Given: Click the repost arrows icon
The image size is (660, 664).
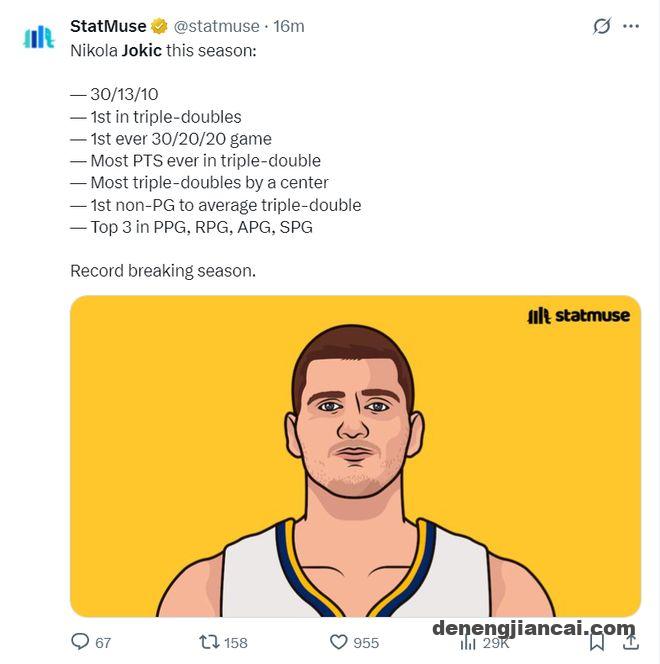Looking at the screenshot, I should [x=209, y=642].
